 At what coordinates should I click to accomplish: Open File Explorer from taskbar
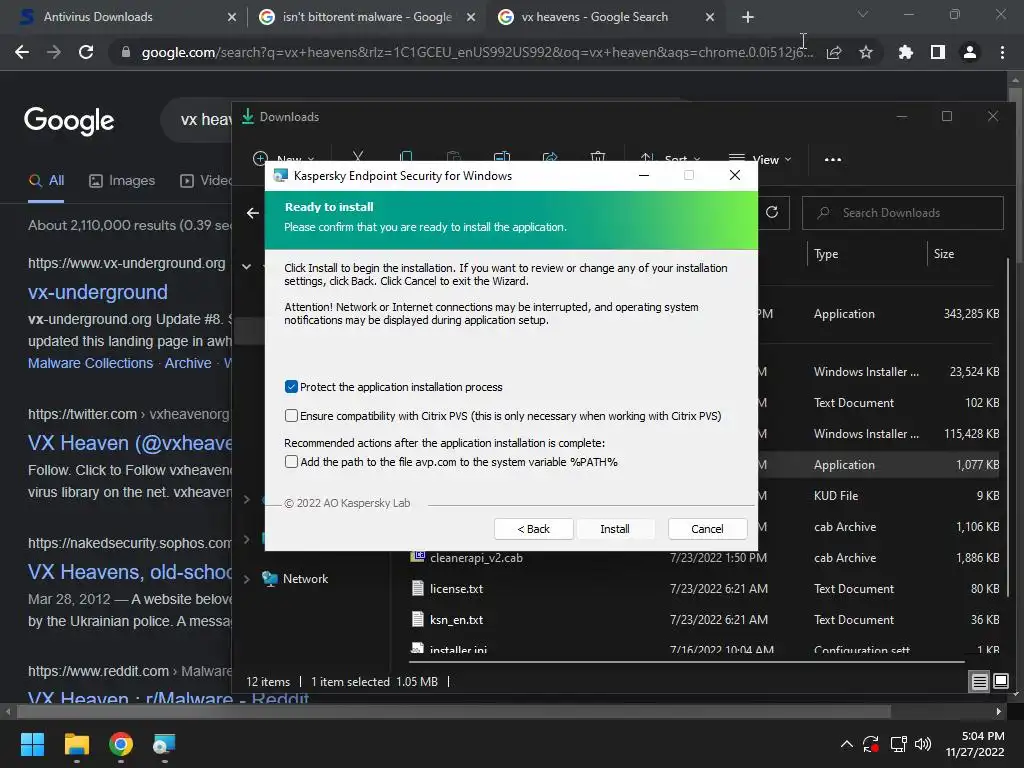76,744
